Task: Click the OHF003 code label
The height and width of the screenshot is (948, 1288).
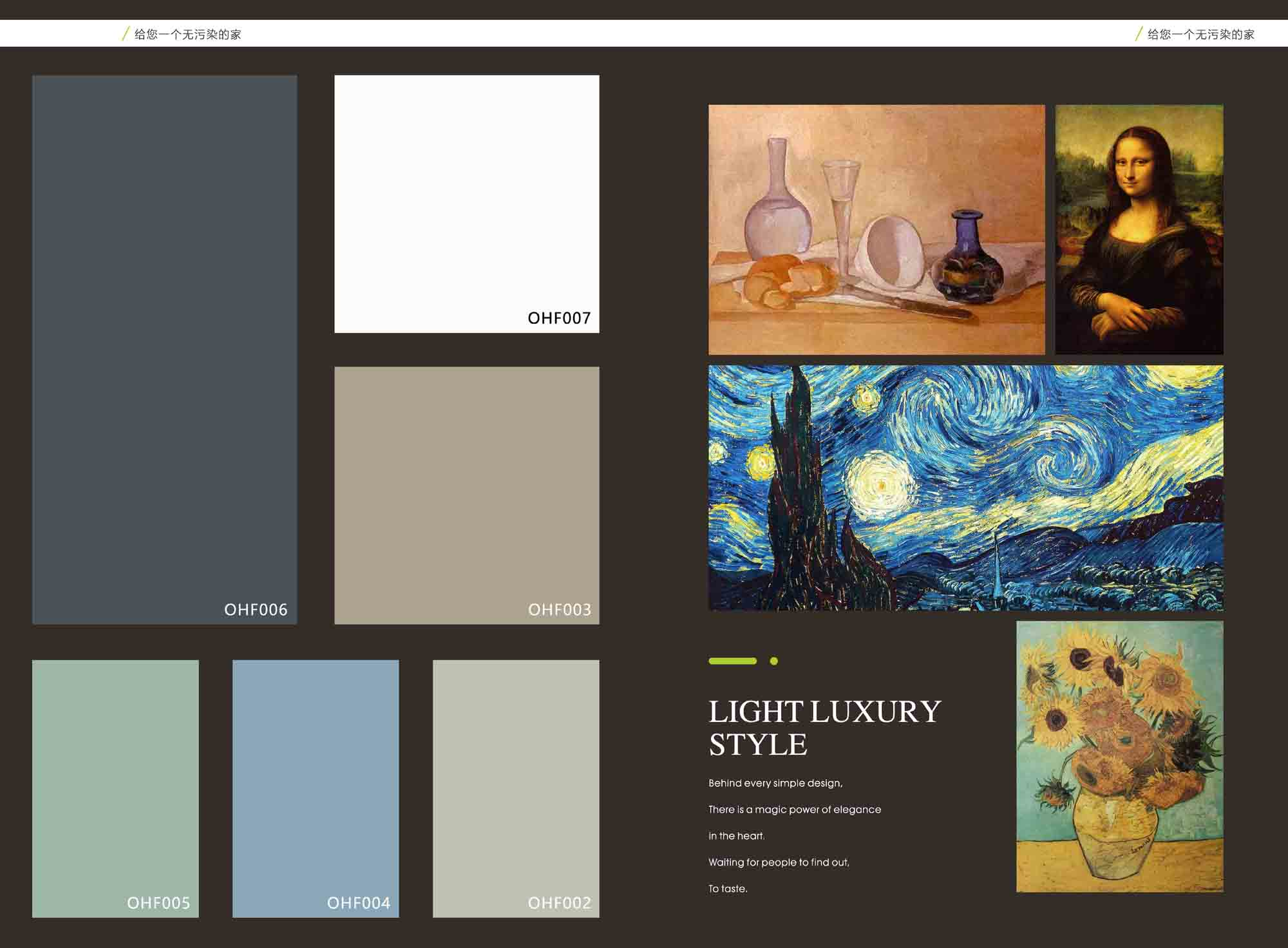Action: 559,610
